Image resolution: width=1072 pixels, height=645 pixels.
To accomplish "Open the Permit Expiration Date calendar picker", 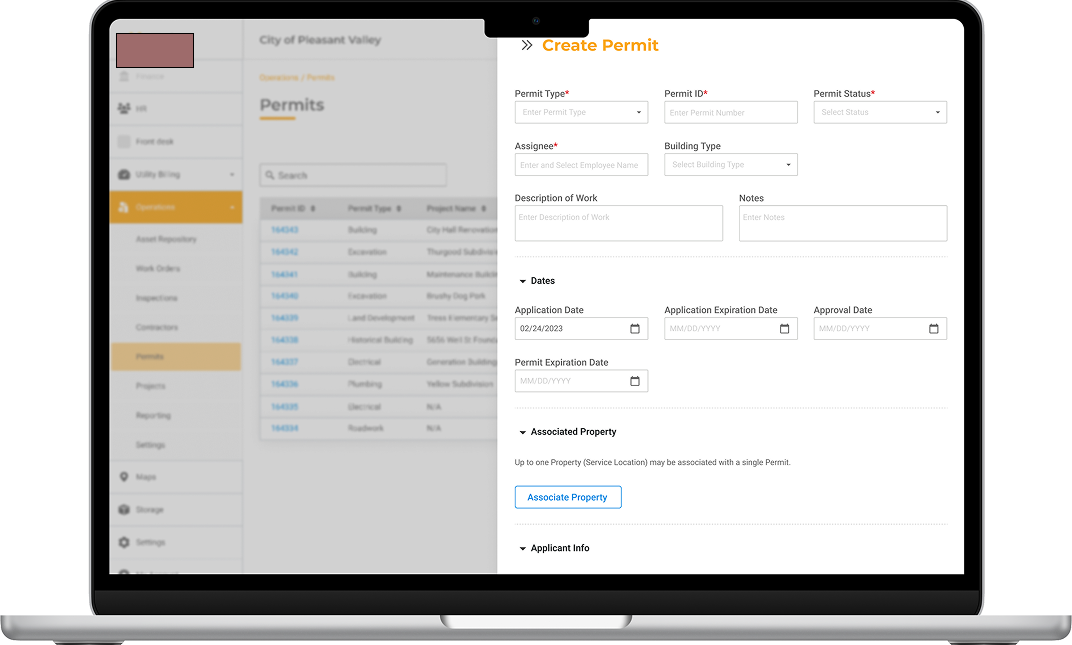I will pos(635,380).
